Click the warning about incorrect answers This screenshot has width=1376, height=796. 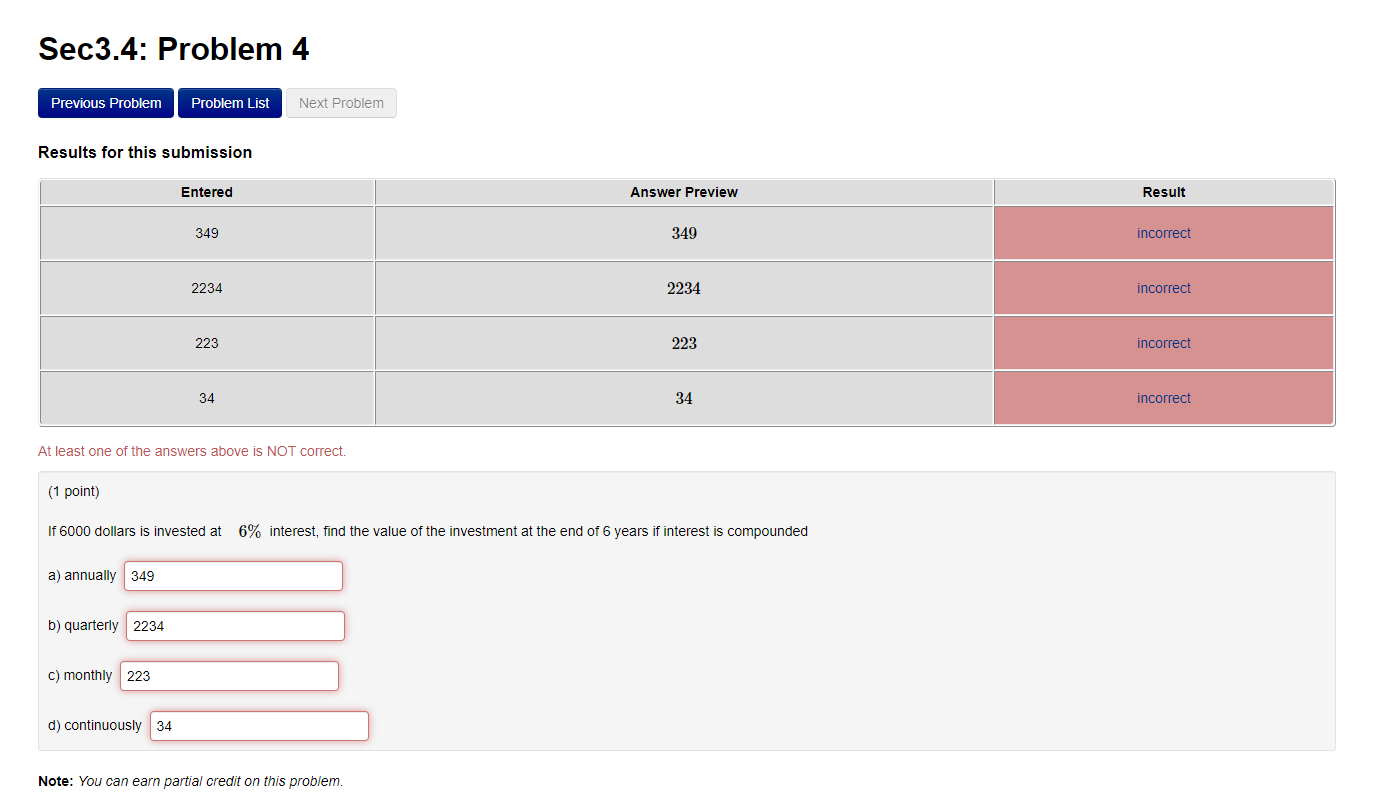193,451
